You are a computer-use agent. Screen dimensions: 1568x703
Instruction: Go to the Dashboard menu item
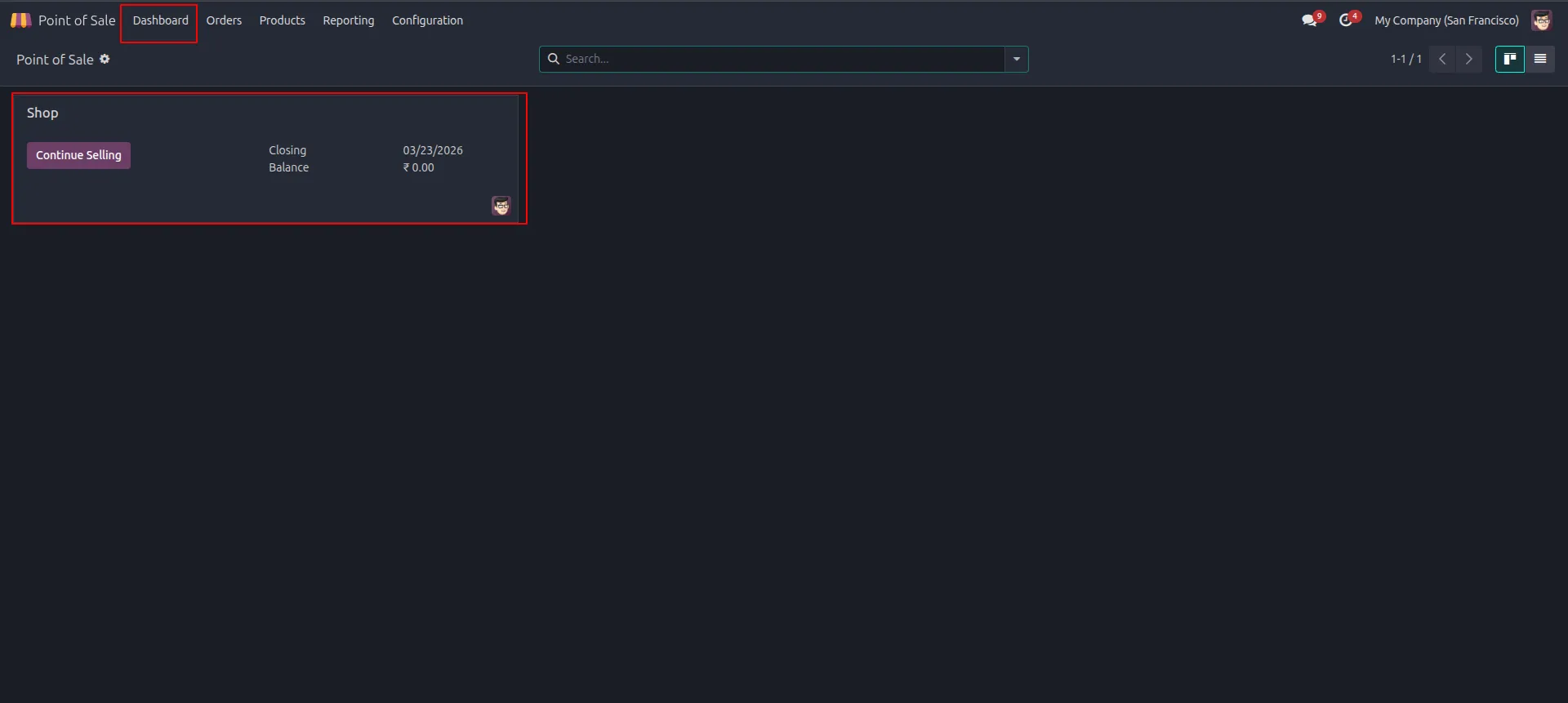[x=160, y=20]
